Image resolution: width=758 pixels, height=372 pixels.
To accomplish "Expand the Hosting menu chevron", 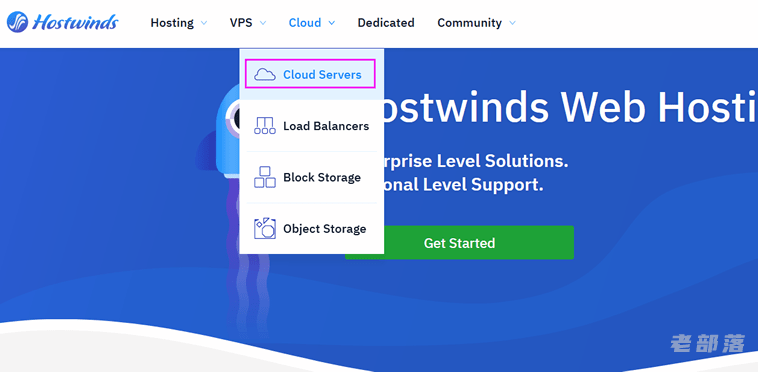I will click(204, 23).
